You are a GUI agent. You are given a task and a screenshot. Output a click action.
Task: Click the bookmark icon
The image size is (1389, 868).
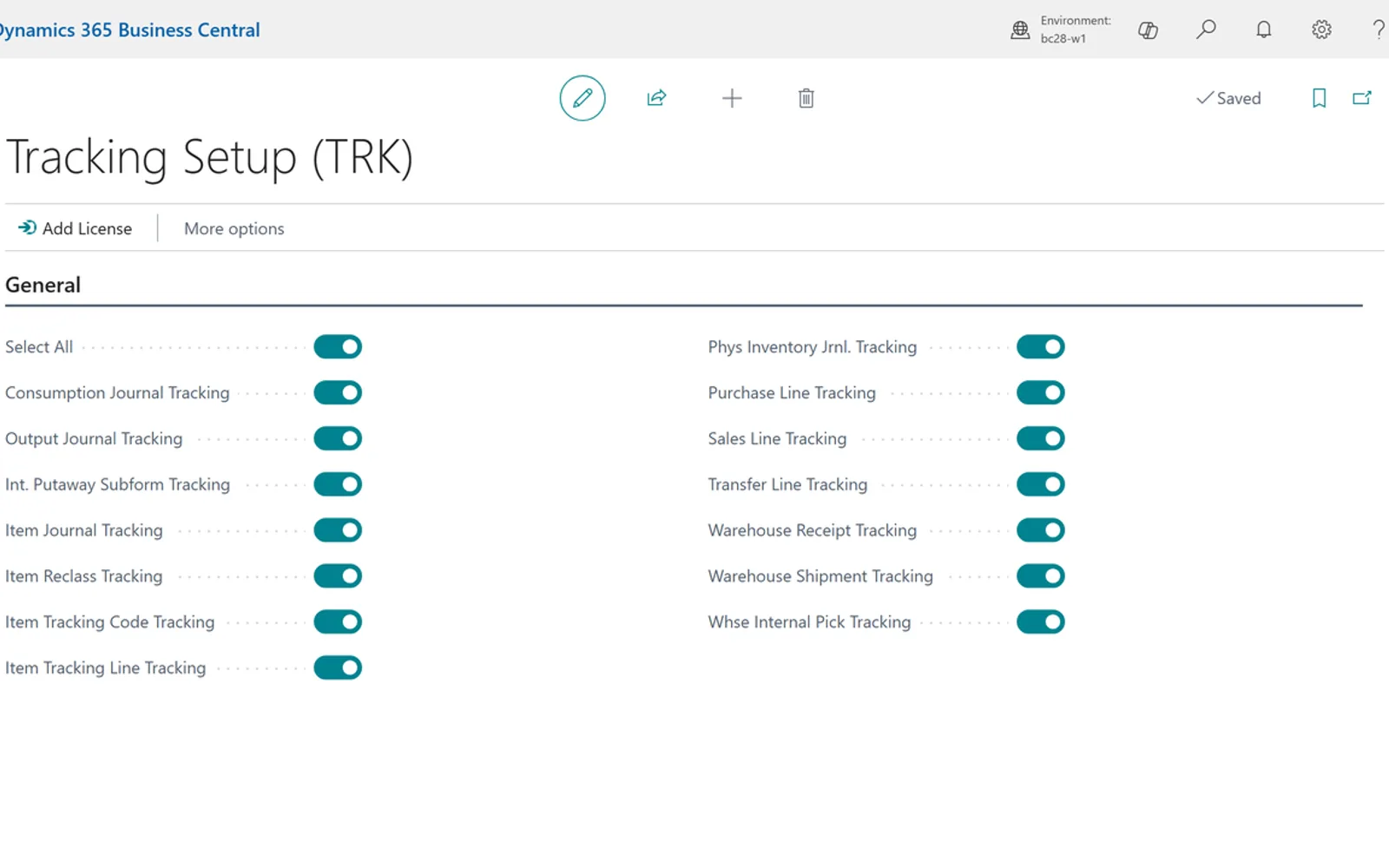pyautogui.click(x=1319, y=98)
